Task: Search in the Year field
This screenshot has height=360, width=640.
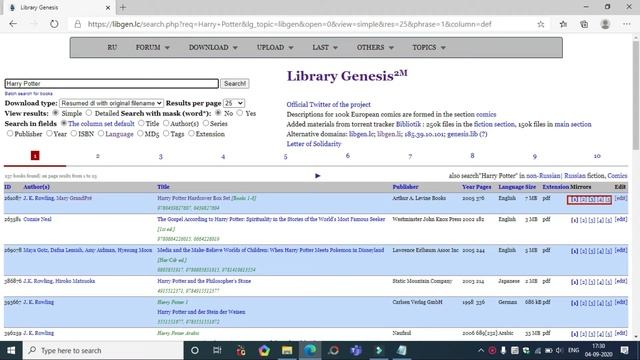Action: (x=49, y=133)
